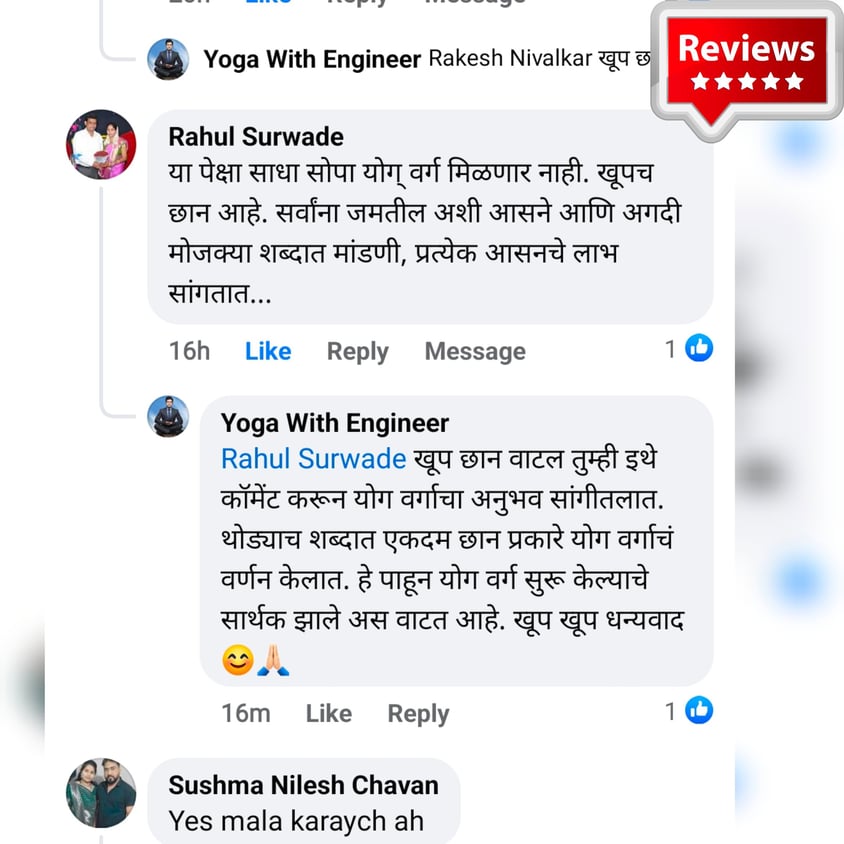Click the 16h timestamp on Rahul's comment
Image resolution: width=844 pixels, height=844 pixels.
[189, 351]
